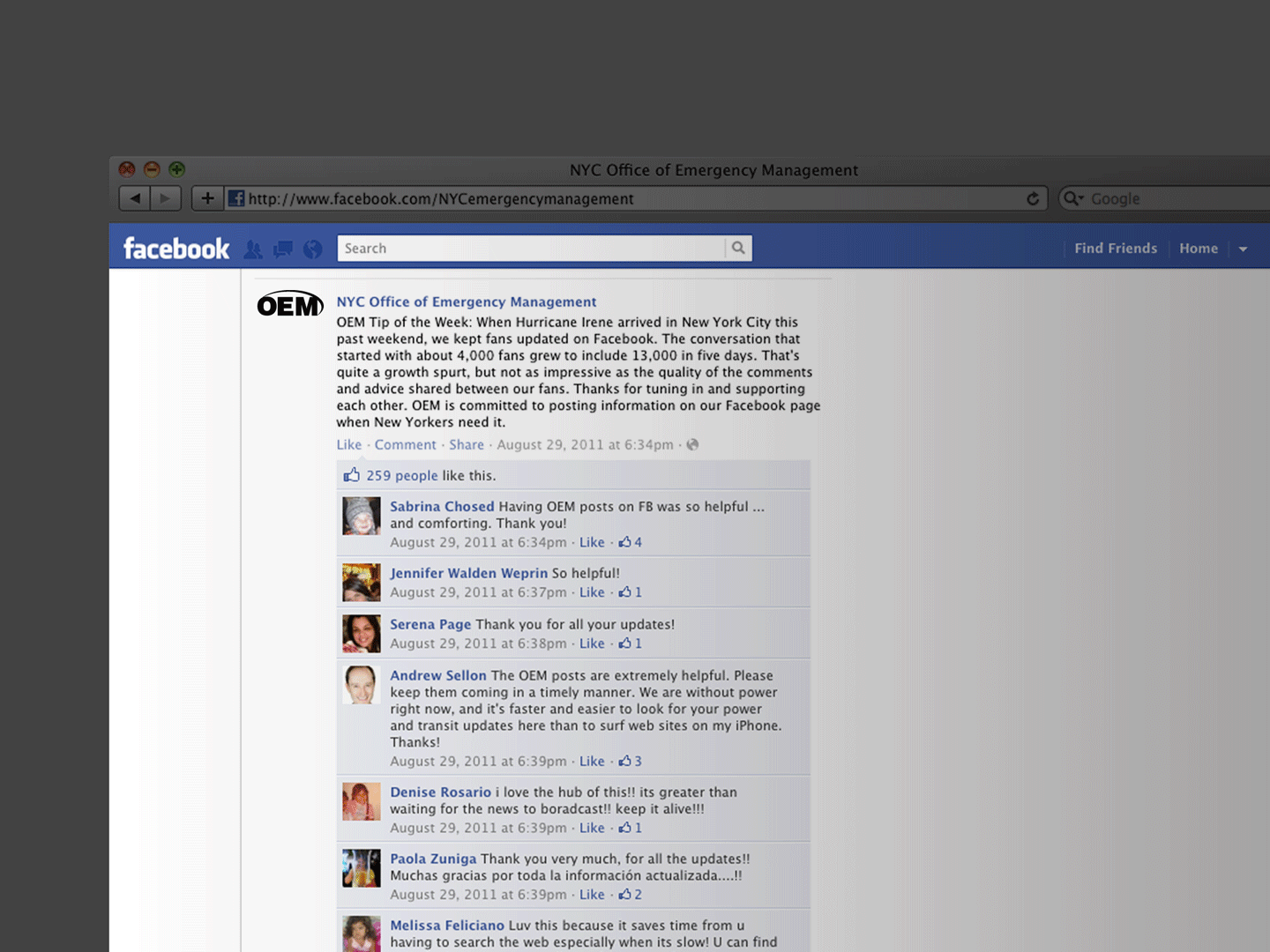This screenshot has width=1270, height=952.
Task: Click the OEM logo profile picture
Action: coord(290,304)
